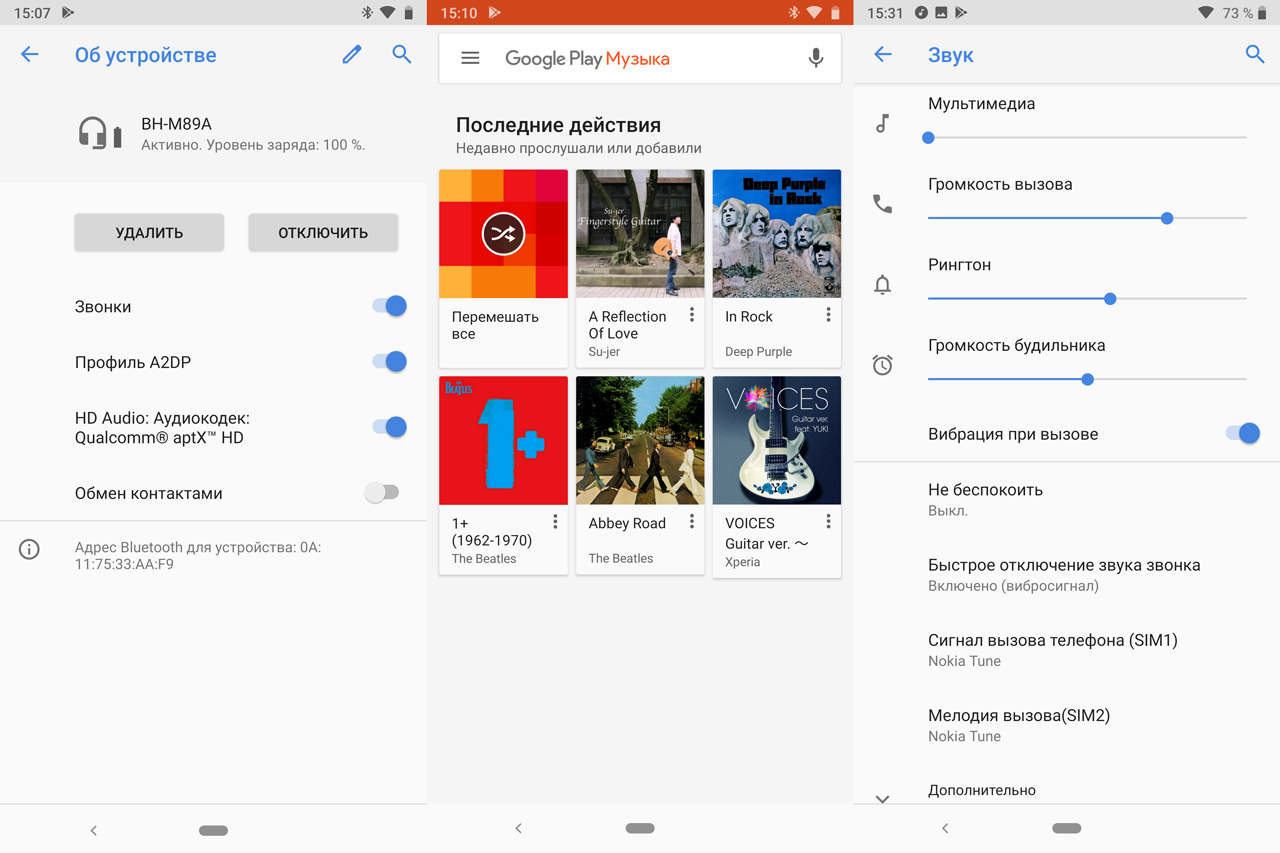
Task: Disable HD Audio aptX HD switch
Action: coord(390,427)
